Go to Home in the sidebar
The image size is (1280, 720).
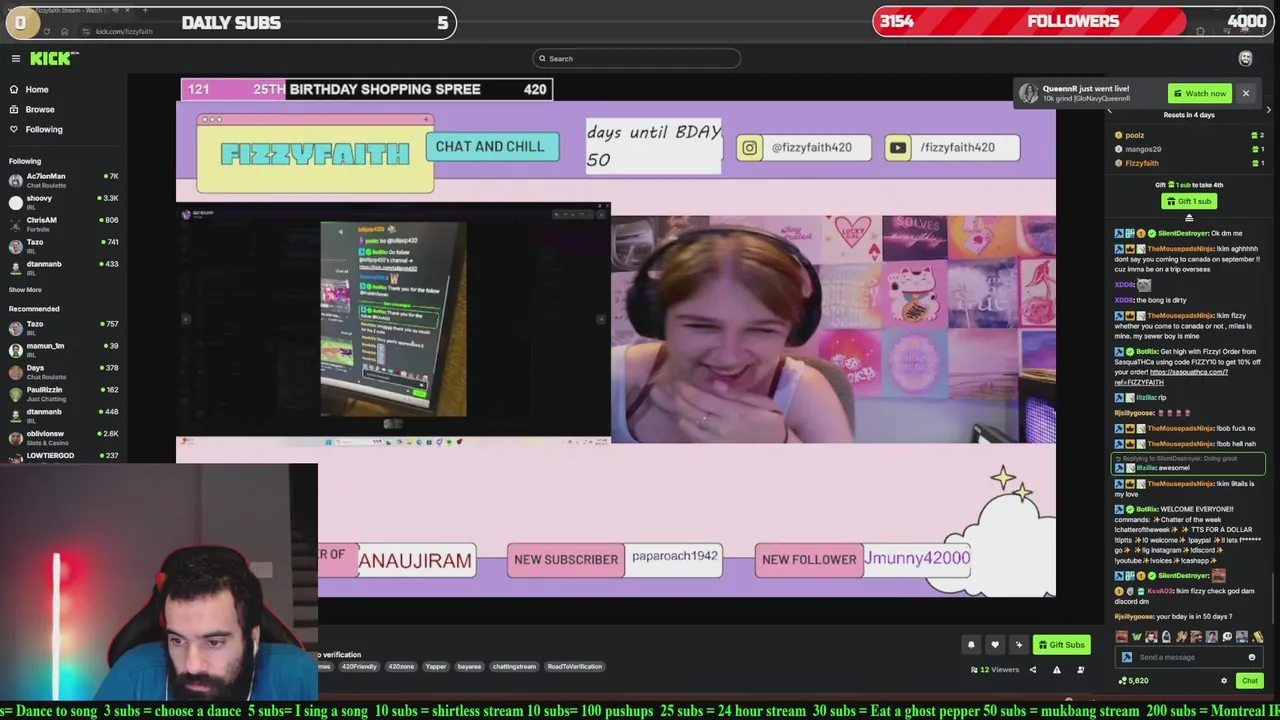click(x=37, y=89)
